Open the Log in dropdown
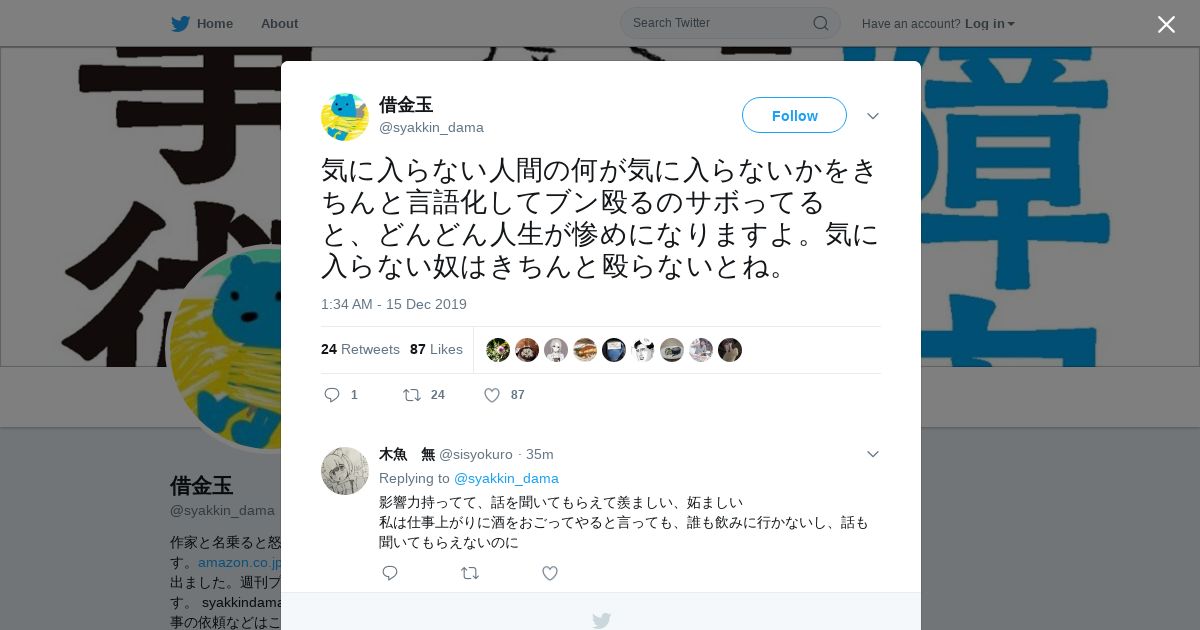 pos(990,23)
